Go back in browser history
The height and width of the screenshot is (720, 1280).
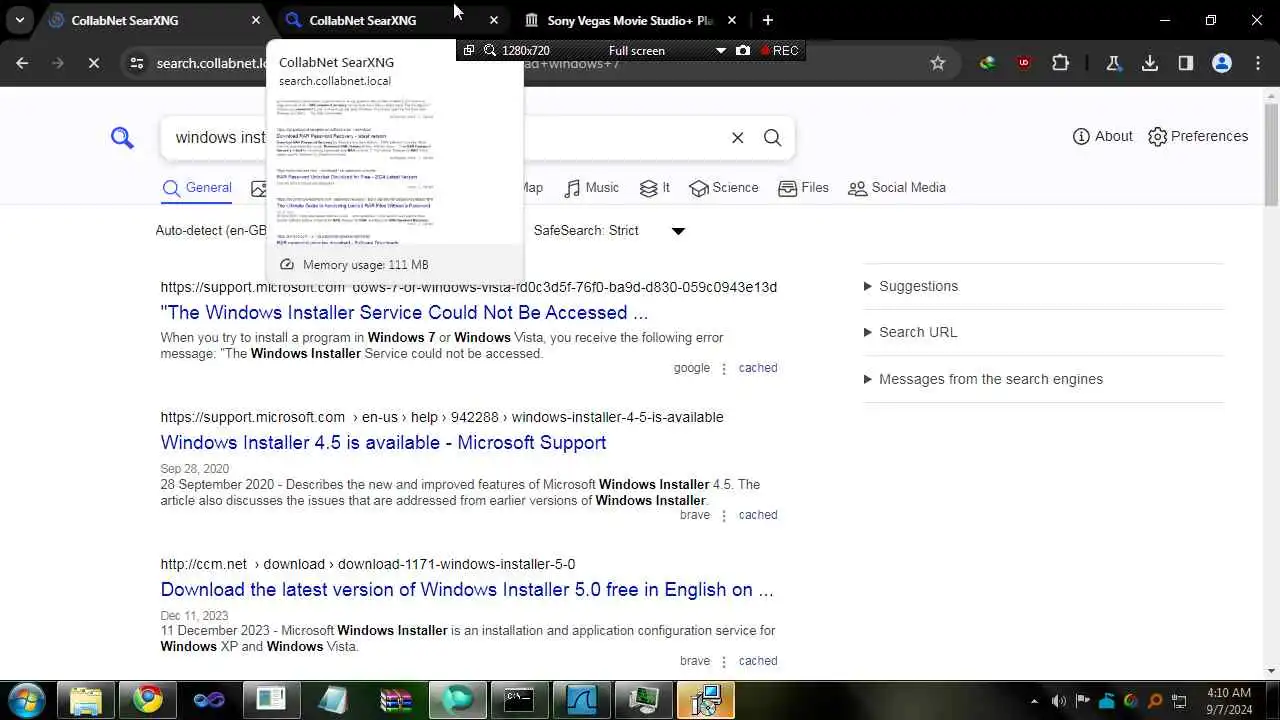click(x=23, y=63)
